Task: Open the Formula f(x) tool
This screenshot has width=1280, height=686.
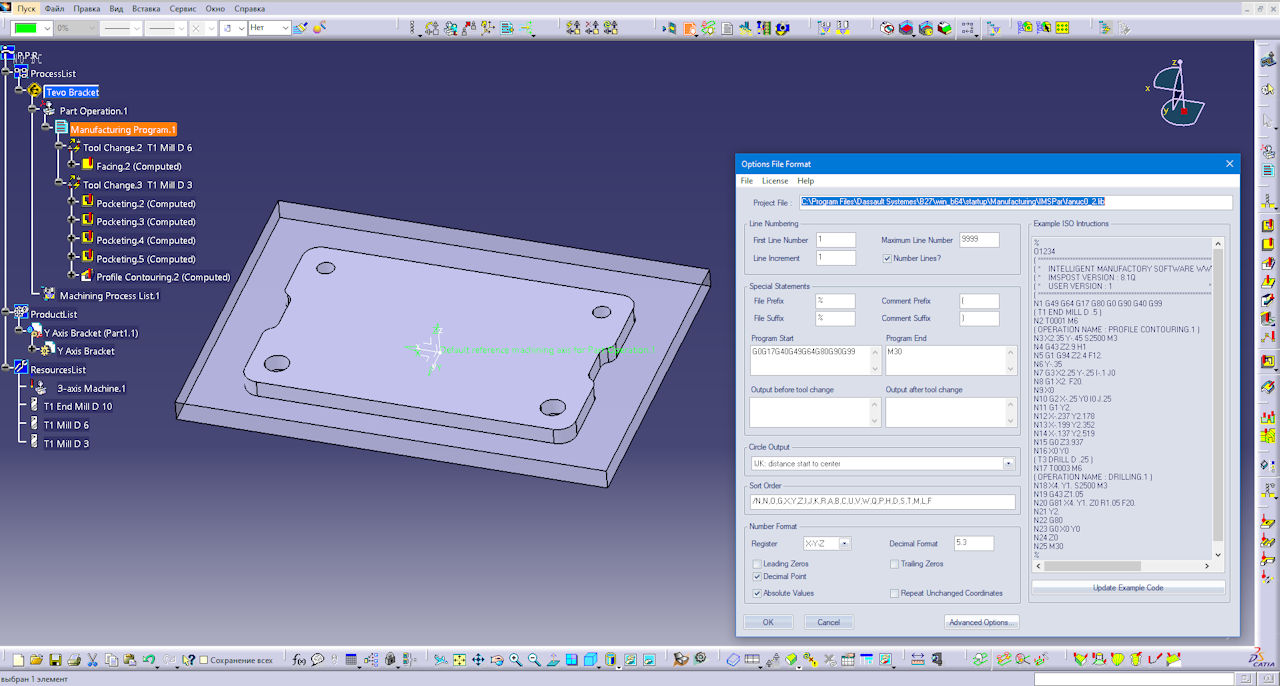Action: click(x=298, y=660)
